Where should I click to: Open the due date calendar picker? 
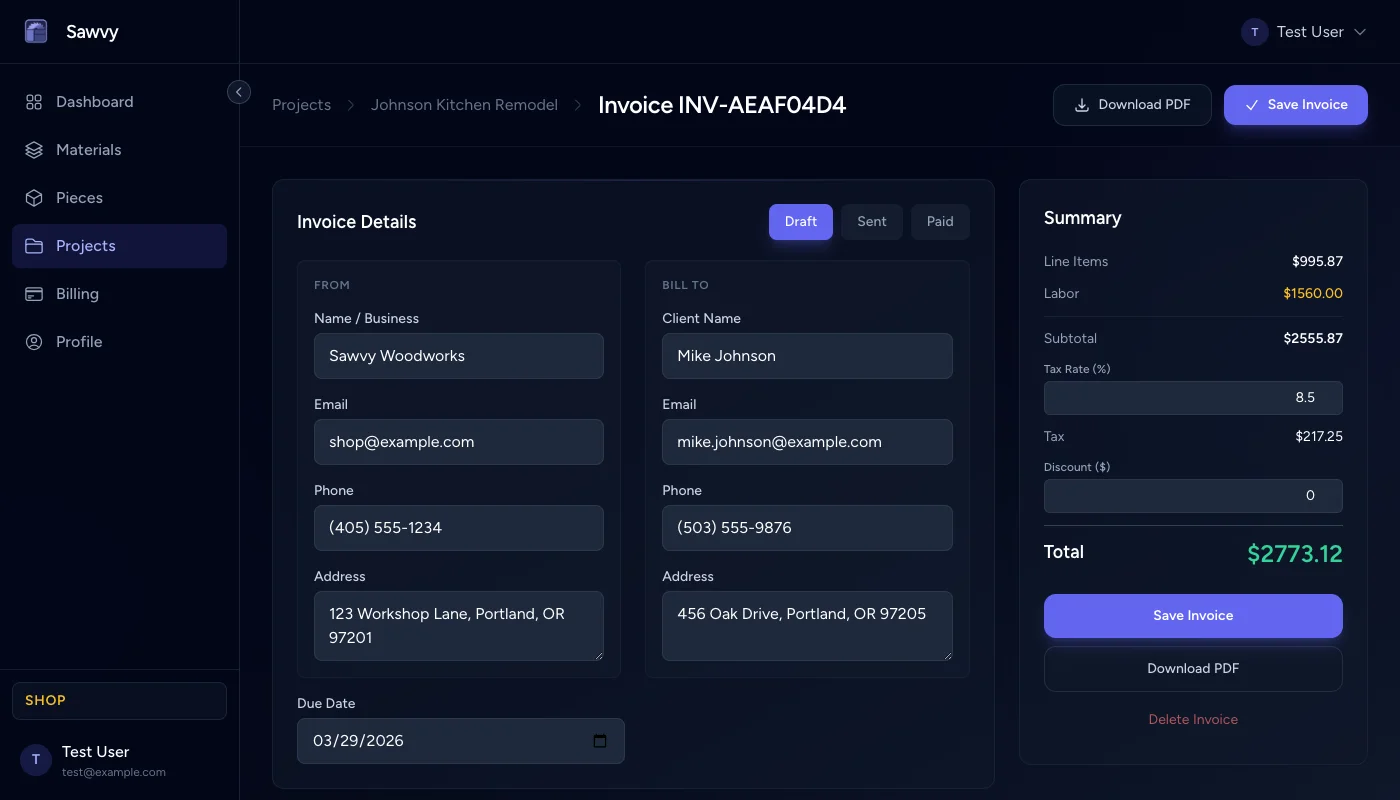[x=600, y=741]
